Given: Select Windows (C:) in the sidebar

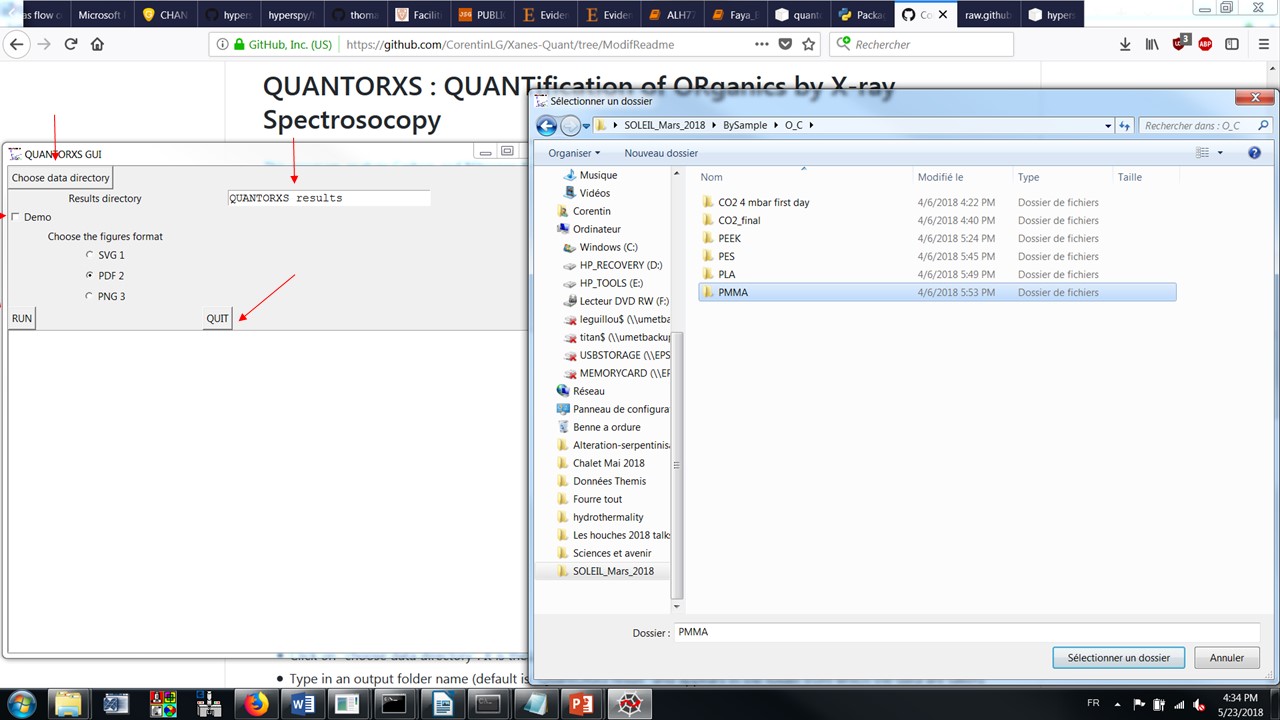Looking at the screenshot, I should pyautogui.click(x=608, y=247).
